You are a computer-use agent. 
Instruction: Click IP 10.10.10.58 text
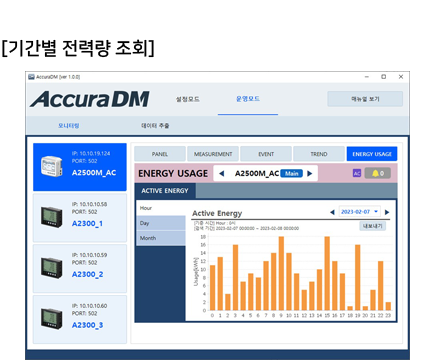[x=89, y=204]
